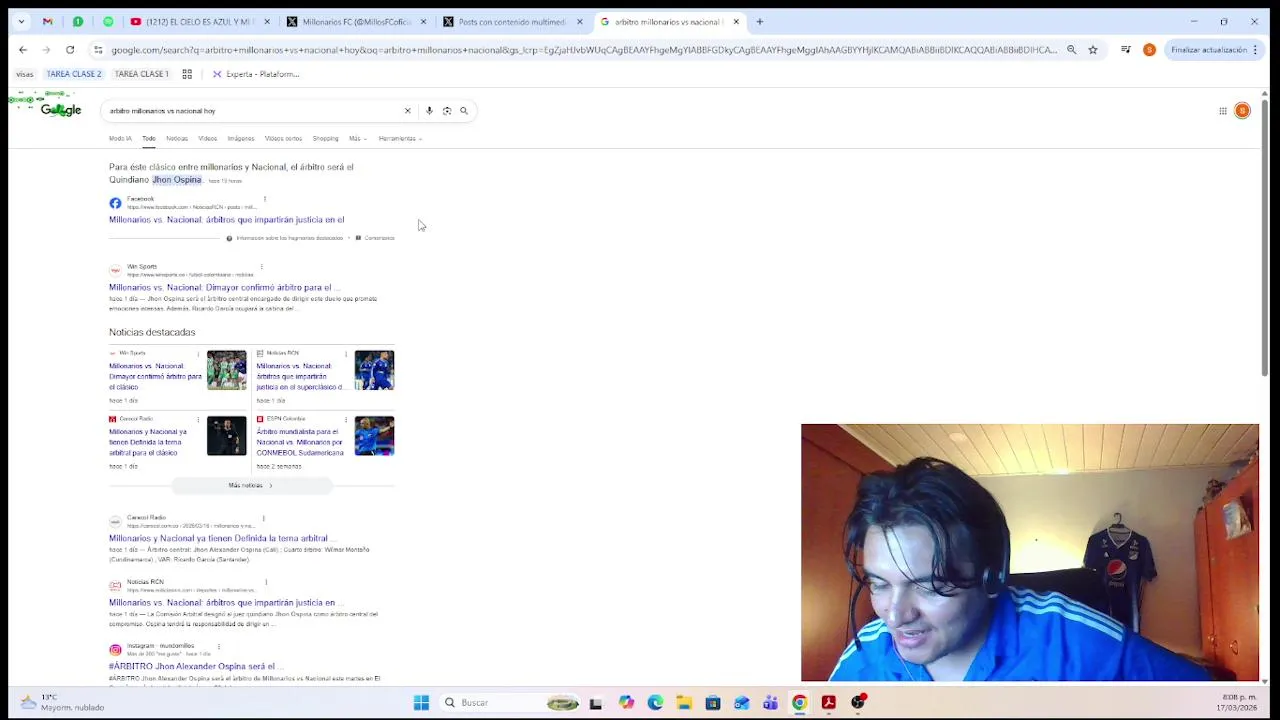Open Adobe Acrobat from taskbar
The image size is (1280, 720).
[x=829, y=703]
